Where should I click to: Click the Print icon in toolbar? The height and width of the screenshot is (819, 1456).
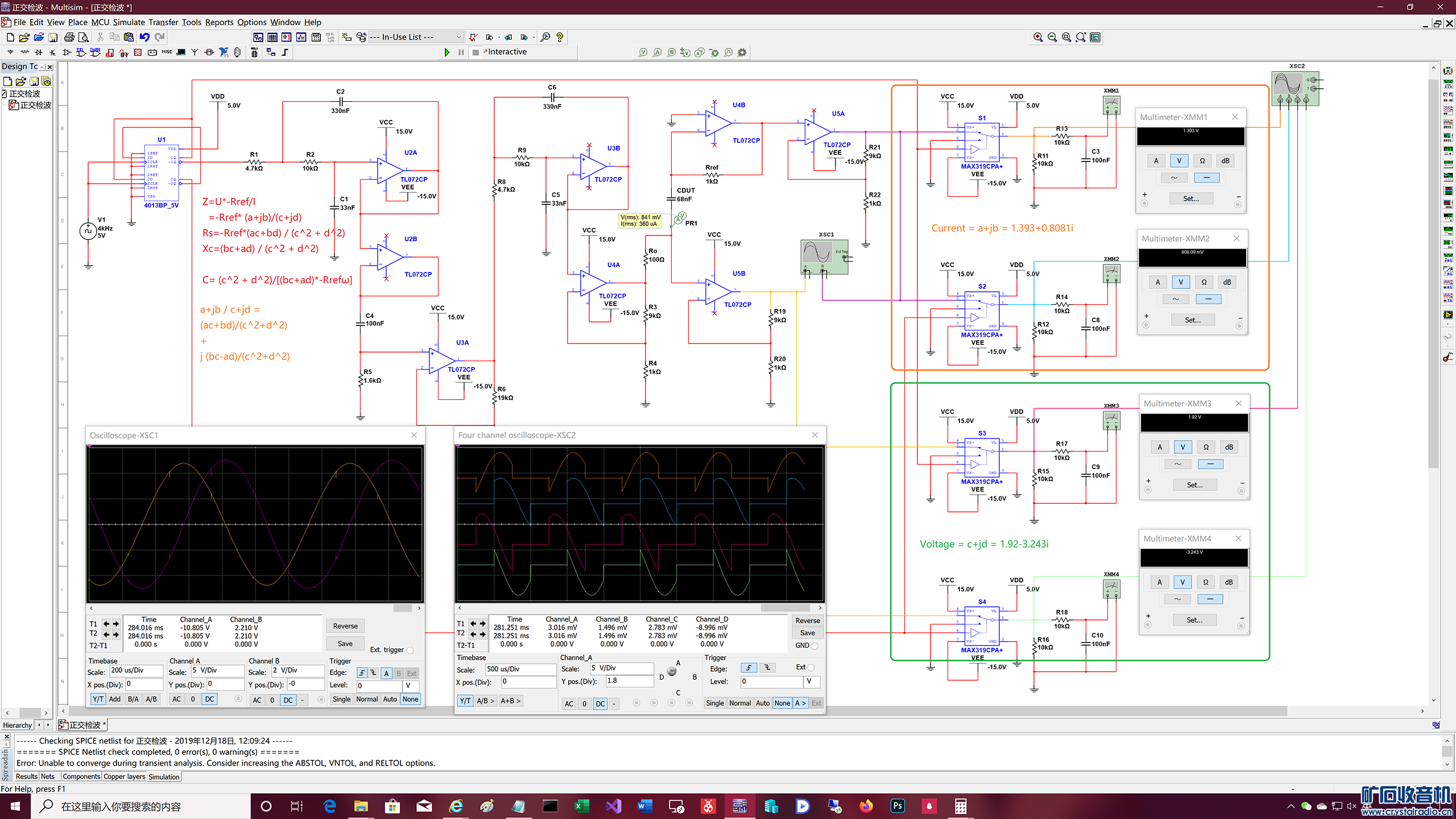pos(69,37)
